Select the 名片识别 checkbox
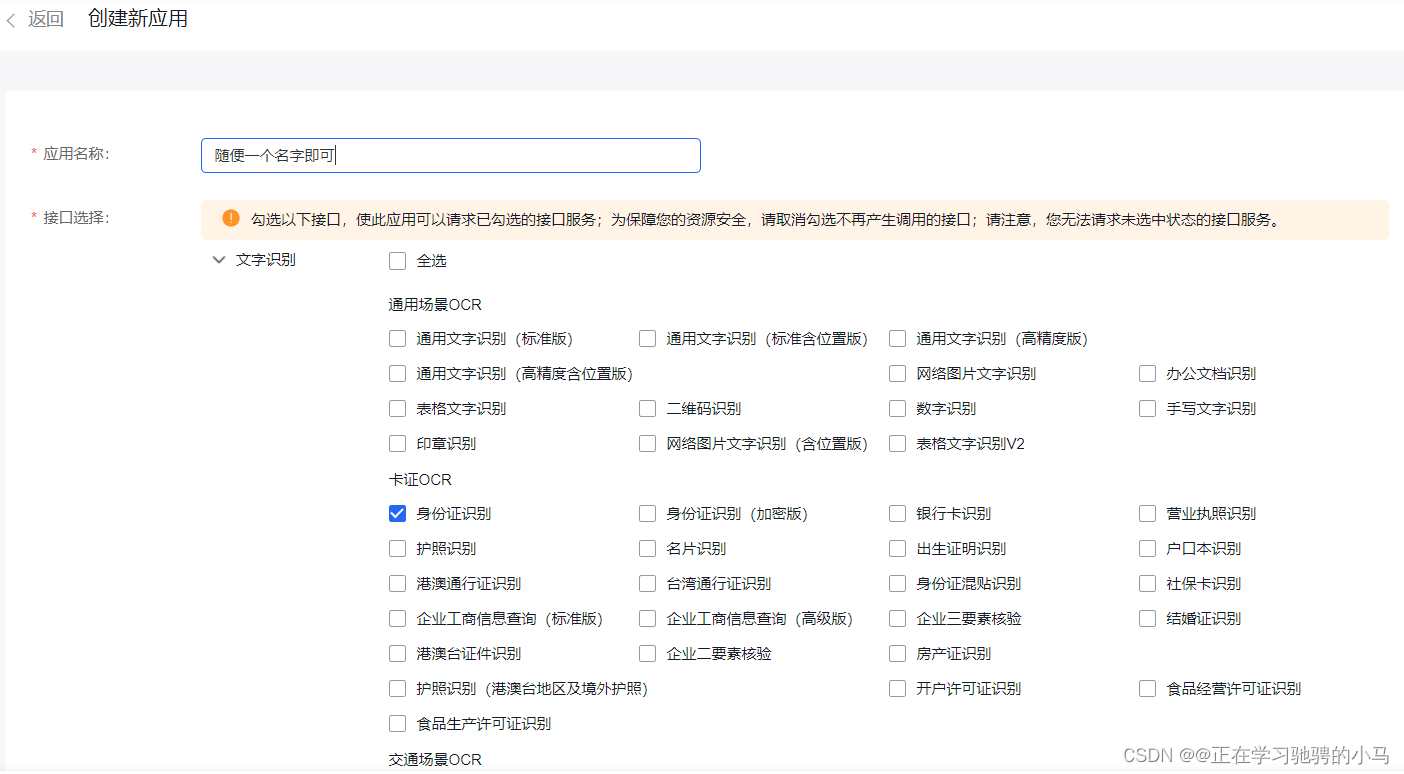This screenshot has height=774, width=1404. pyautogui.click(x=647, y=549)
